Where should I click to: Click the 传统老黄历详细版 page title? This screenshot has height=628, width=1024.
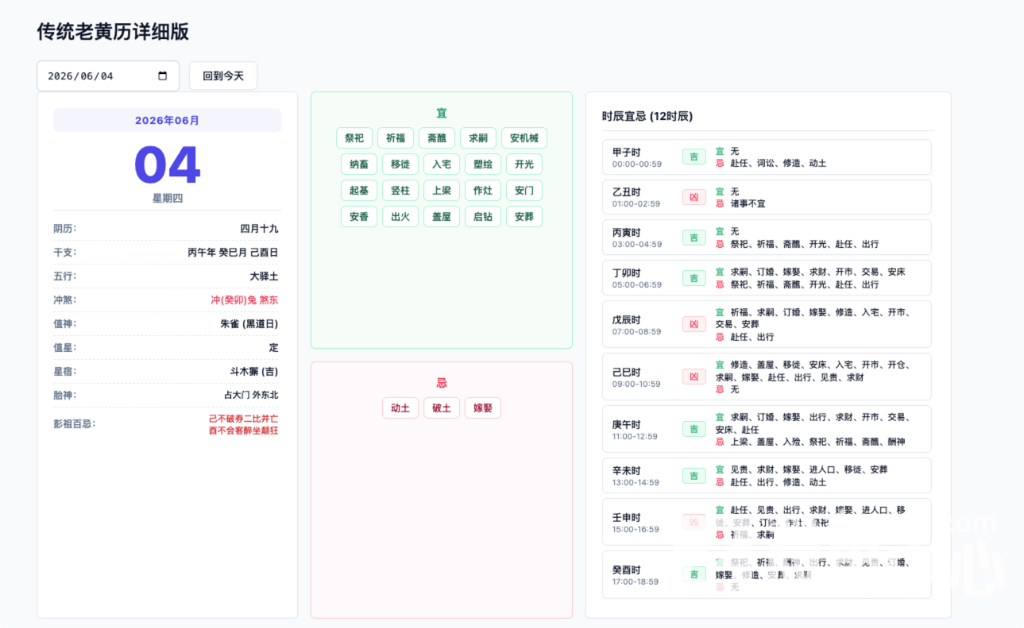(113, 31)
